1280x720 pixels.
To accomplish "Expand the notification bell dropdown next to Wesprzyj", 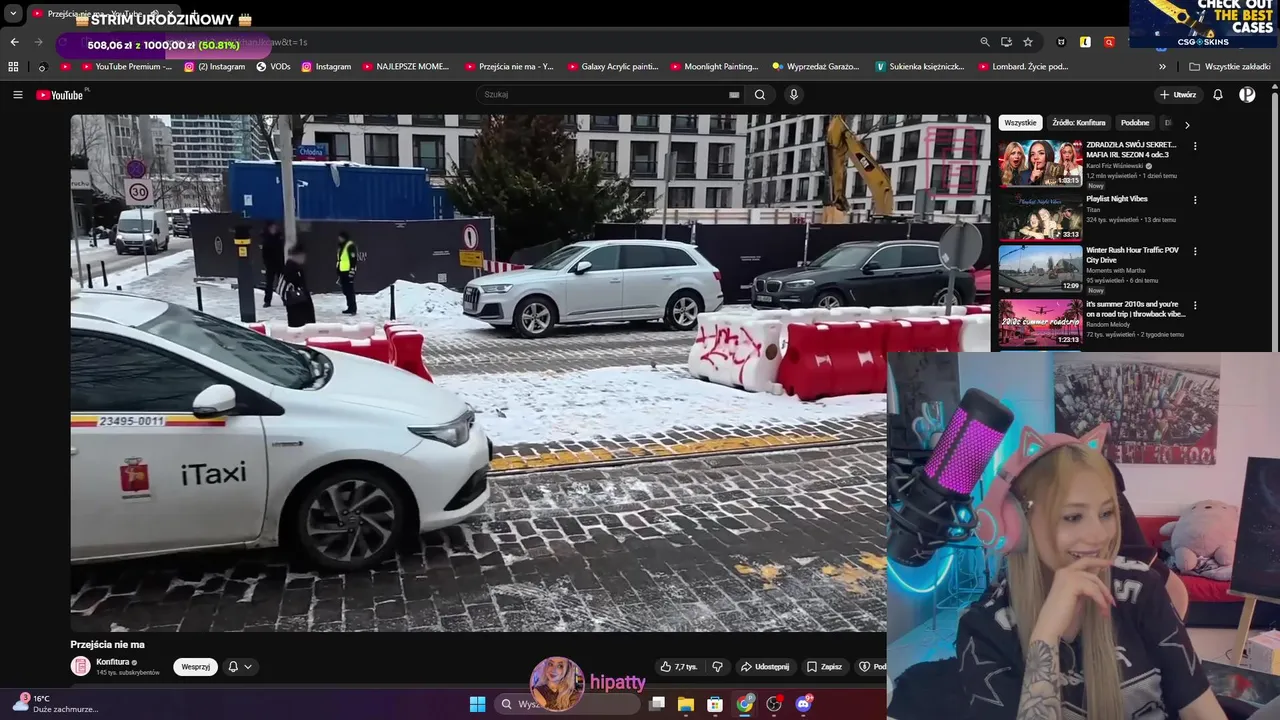I will (x=240, y=667).
